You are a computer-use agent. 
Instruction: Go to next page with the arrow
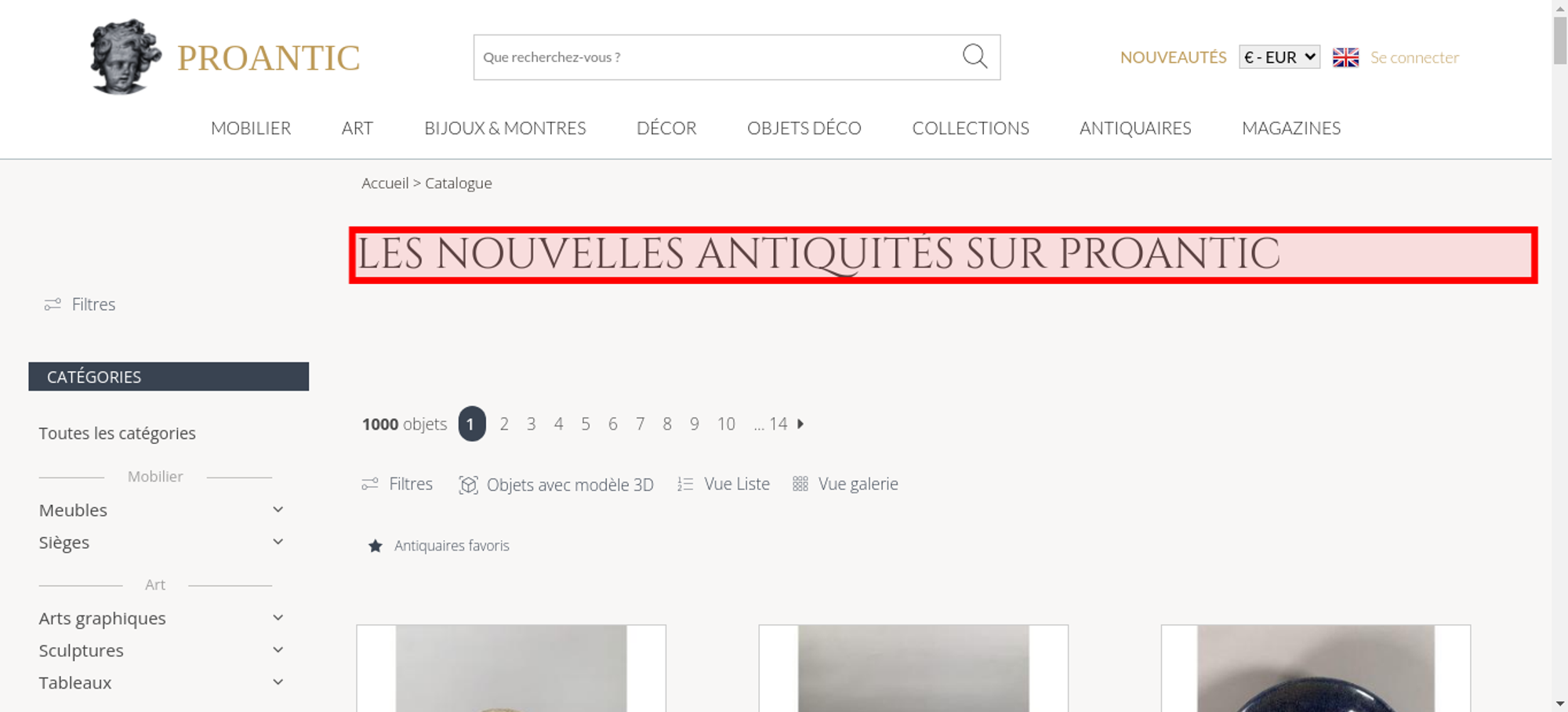point(800,423)
